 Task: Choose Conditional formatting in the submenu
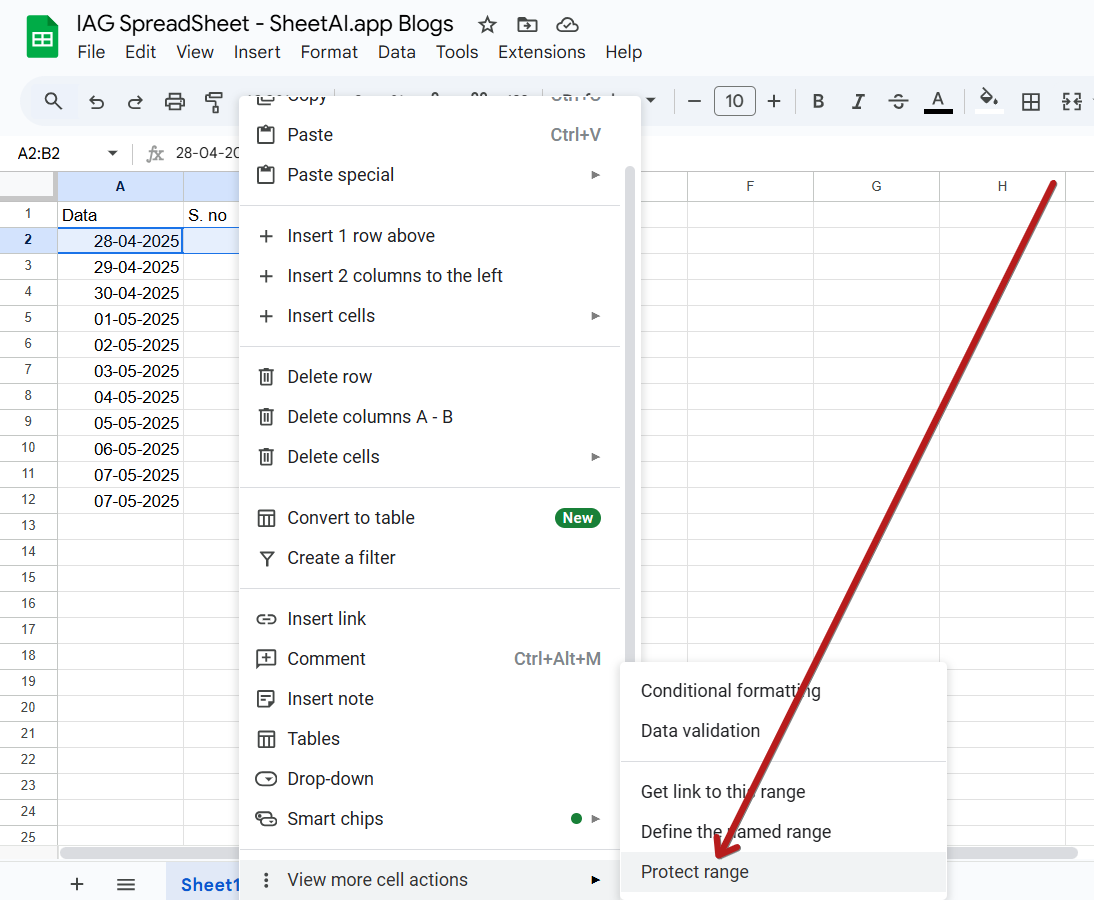[784, 691]
